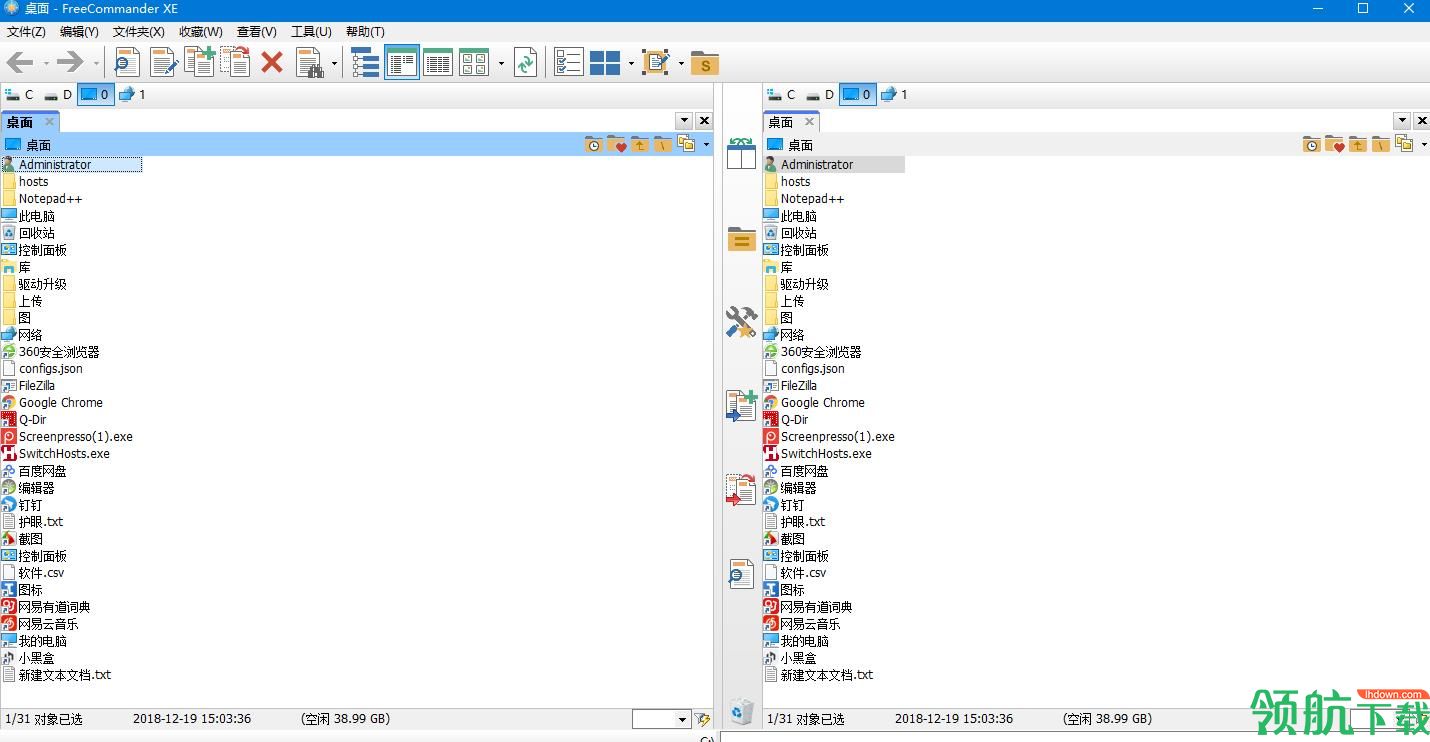Open the 工具(U) menu
Viewport: 1430px width, 742px height.
tap(311, 32)
